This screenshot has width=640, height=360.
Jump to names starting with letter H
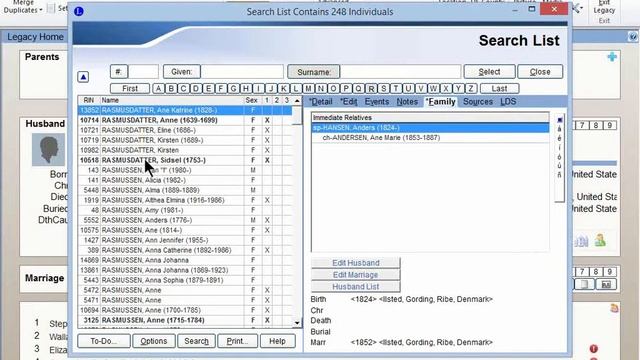[x=246, y=89]
